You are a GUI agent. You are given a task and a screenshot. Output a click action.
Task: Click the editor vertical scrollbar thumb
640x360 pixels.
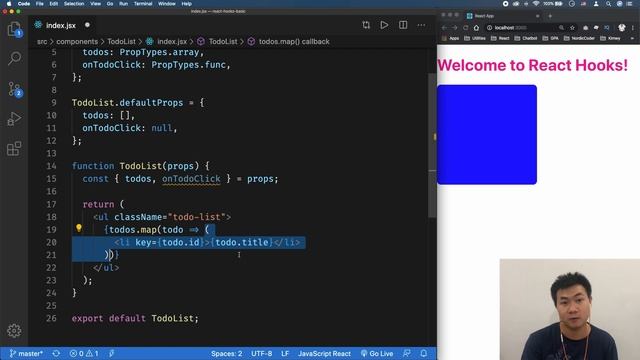[432, 146]
